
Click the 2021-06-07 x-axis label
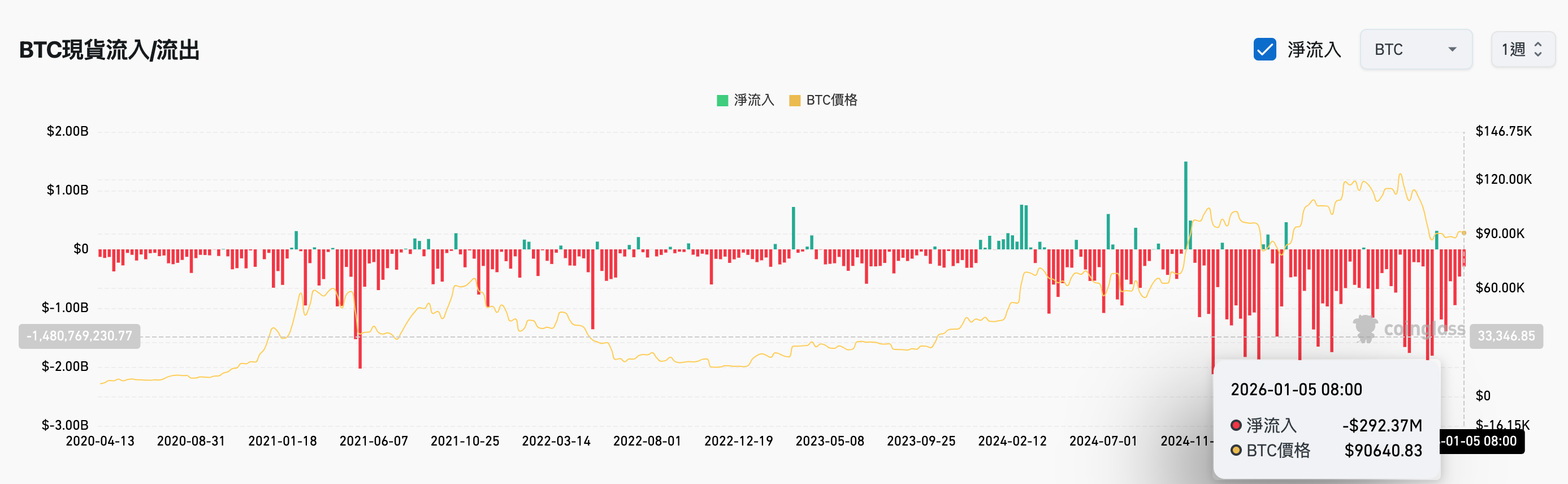374,441
